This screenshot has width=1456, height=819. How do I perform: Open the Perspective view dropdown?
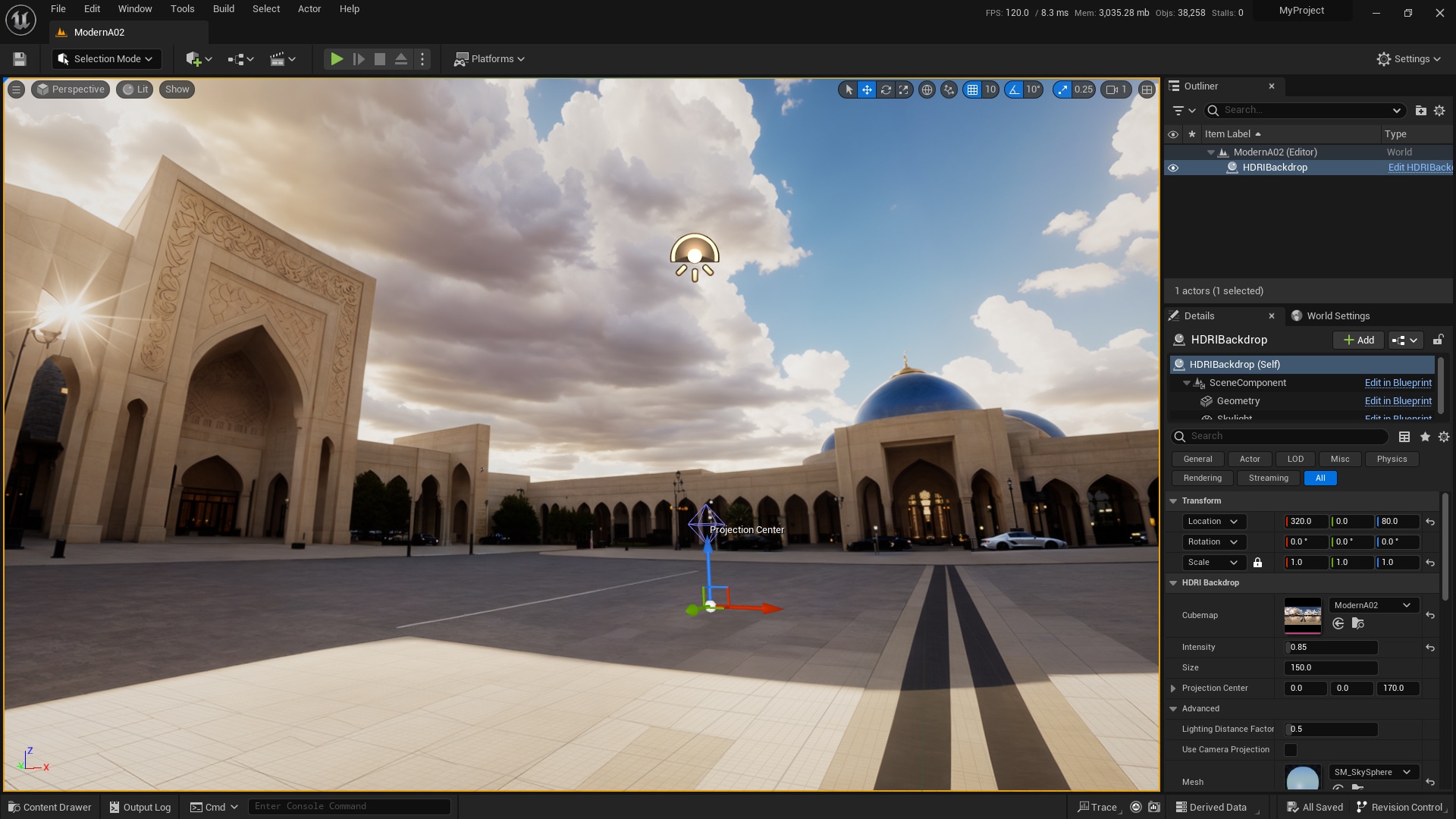pos(70,89)
